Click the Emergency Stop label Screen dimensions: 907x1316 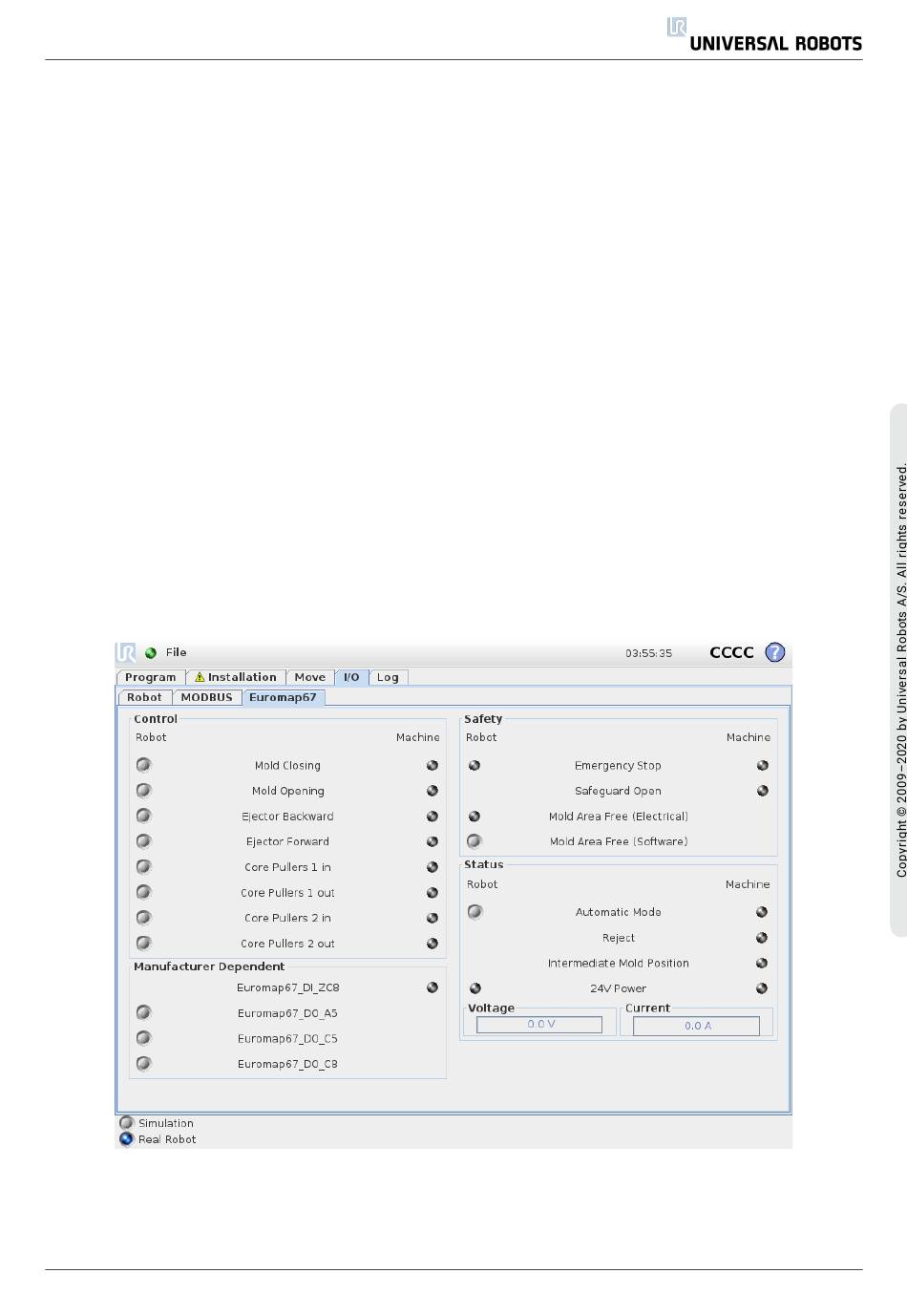pyautogui.click(x=618, y=766)
